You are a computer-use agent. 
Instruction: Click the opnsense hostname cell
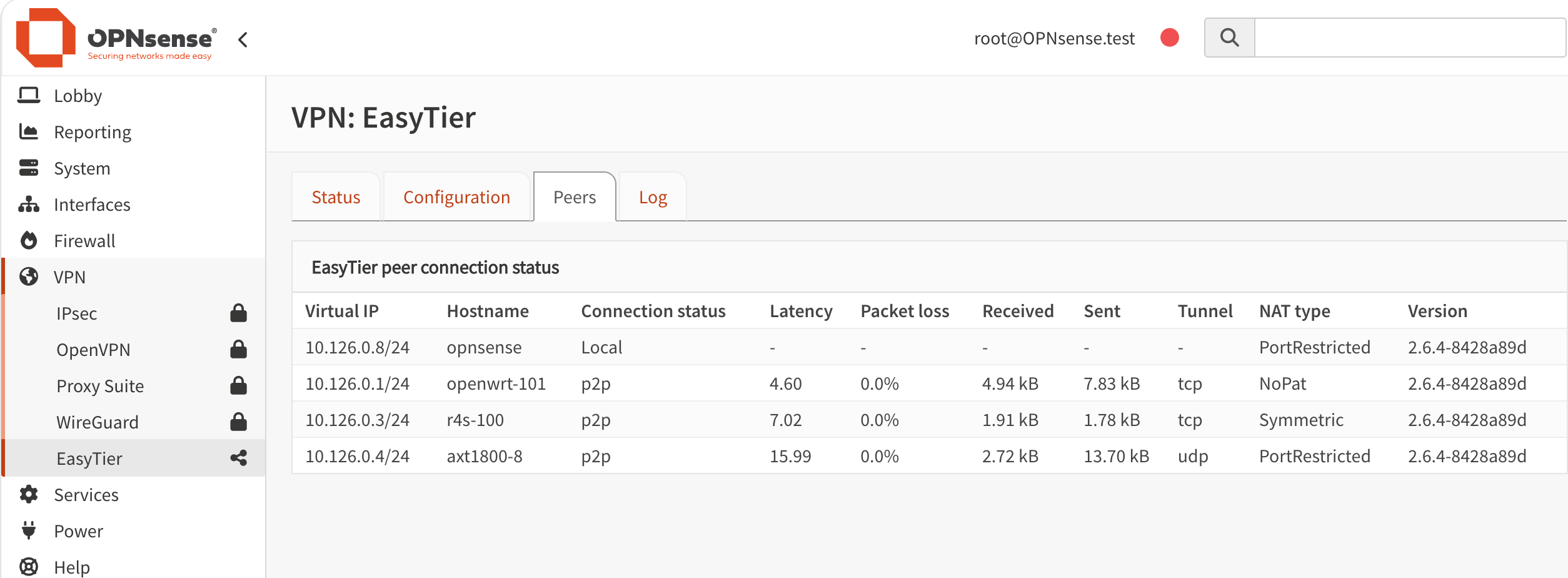tap(484, 347)
